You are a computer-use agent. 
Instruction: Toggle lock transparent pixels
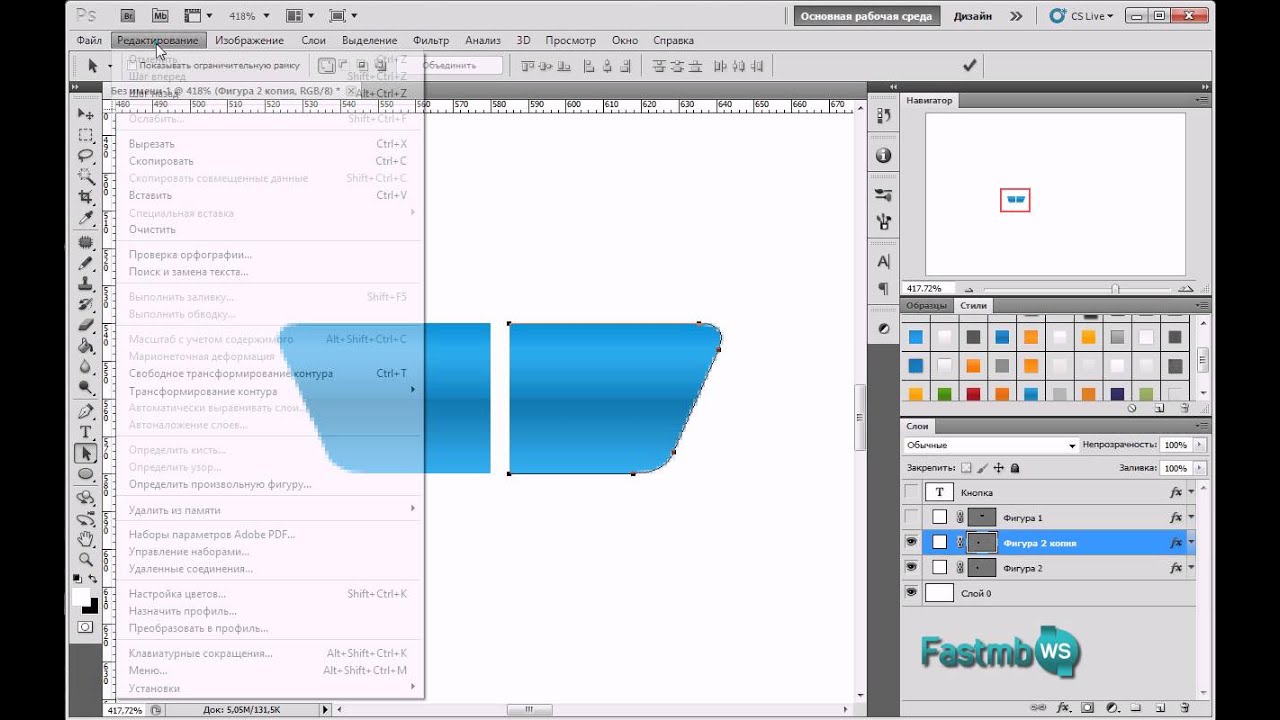966,467
